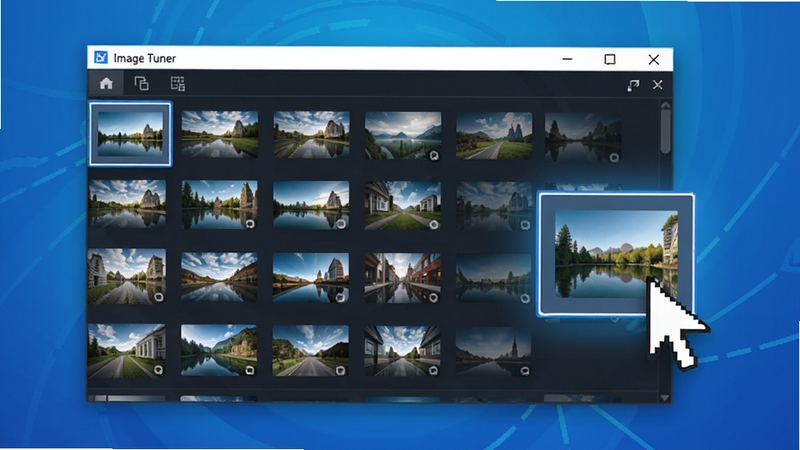Click badge icon on top-row sixth thumbnail
The width and height of the screenshot is (800, 450).
614,158
